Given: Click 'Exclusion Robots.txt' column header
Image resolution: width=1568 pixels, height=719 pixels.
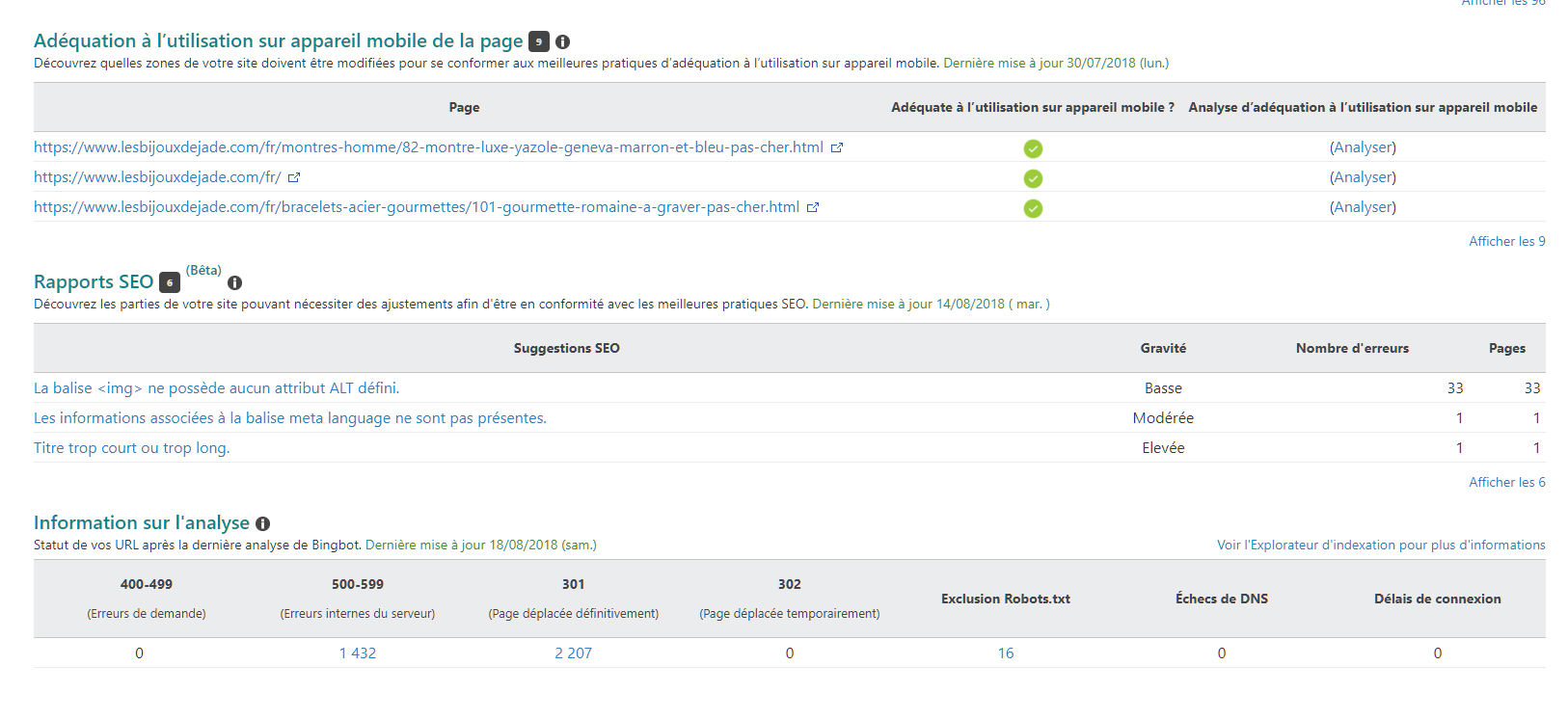Looking at the screenshot, I should pos(1006,599).
